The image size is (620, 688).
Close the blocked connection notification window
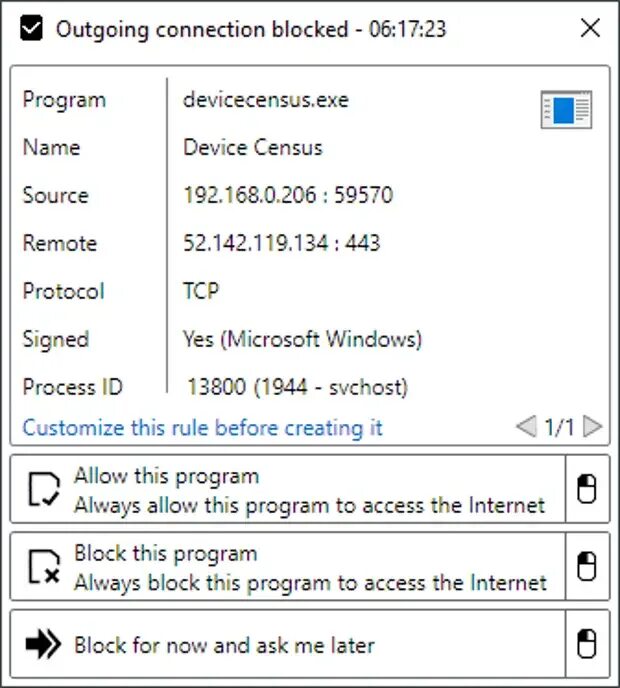point(590,29)
